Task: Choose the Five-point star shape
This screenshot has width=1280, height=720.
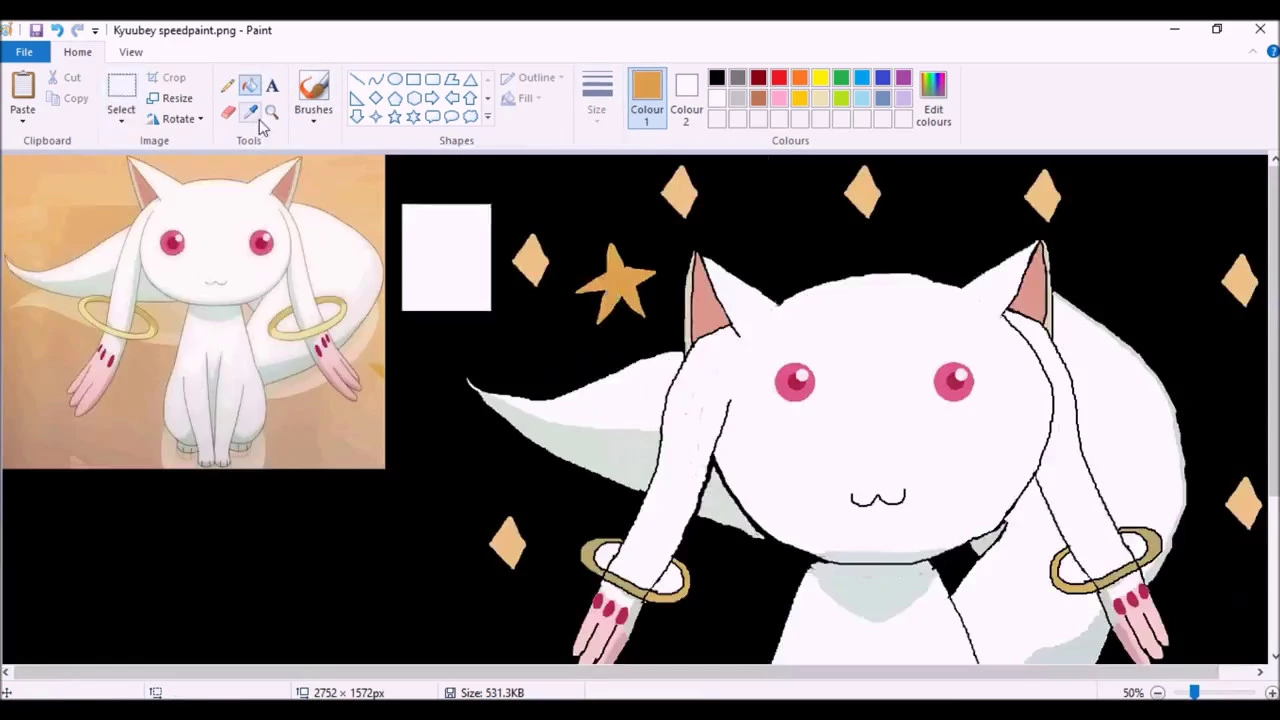Action: [x=395, y=117]
